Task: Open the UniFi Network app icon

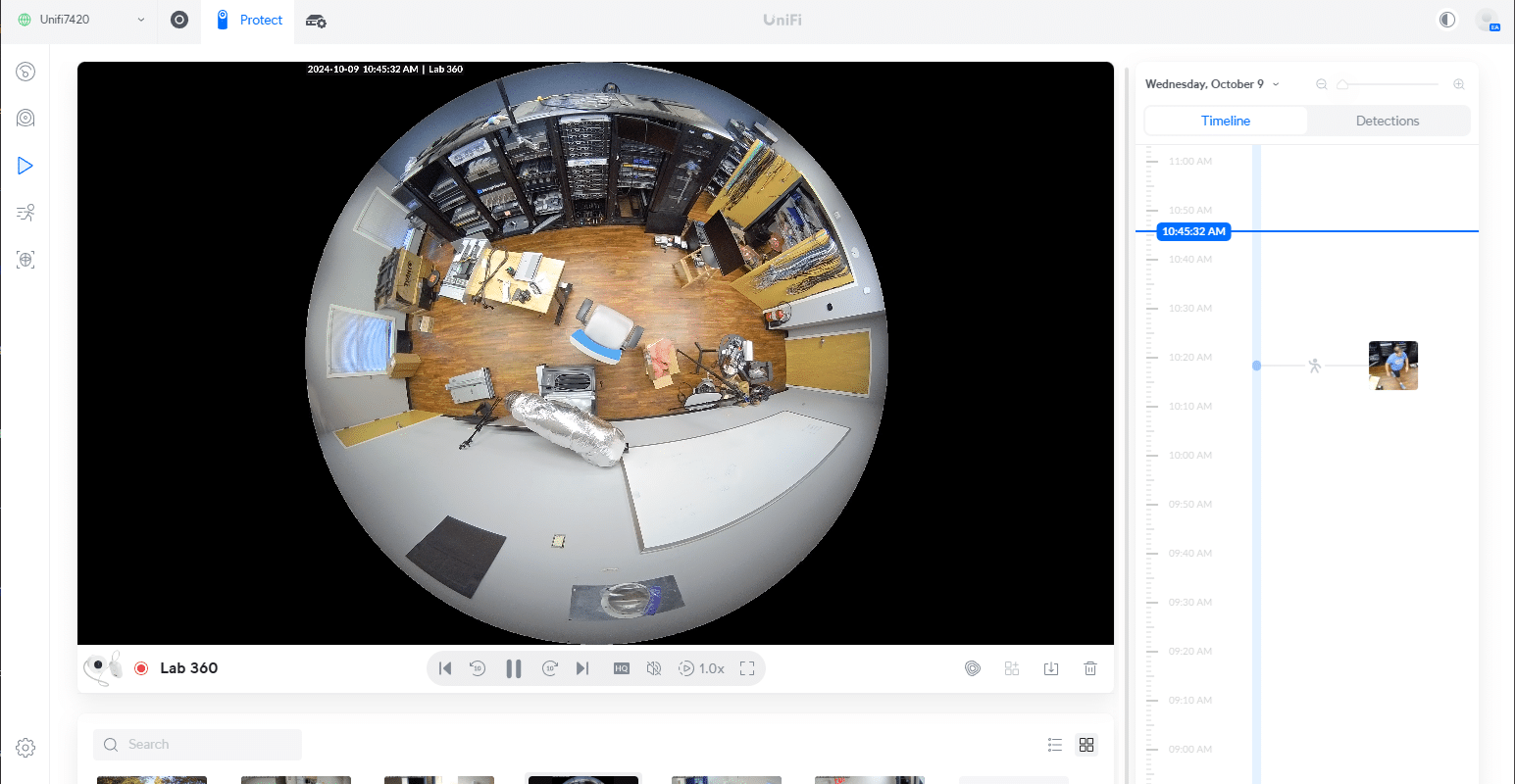Action: (179, 20)
